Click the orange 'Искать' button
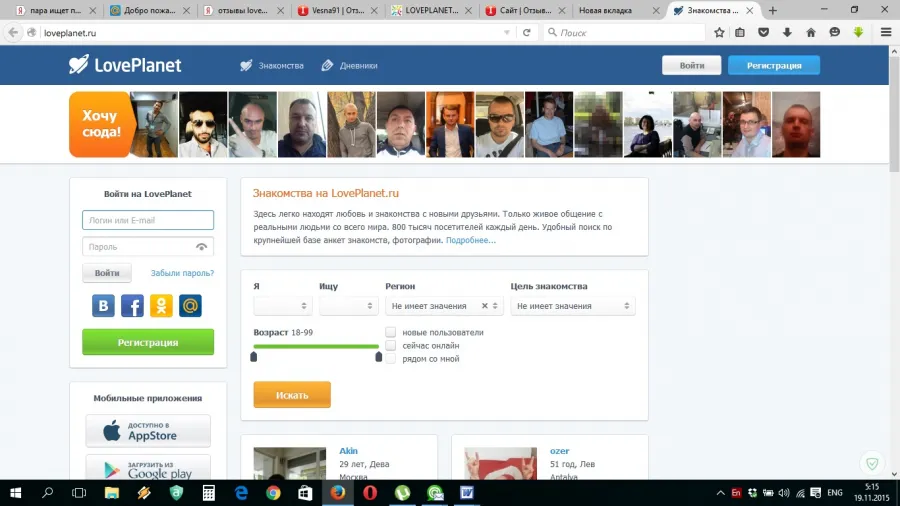Viewport: 900px width, 506px height. [292, 395]
